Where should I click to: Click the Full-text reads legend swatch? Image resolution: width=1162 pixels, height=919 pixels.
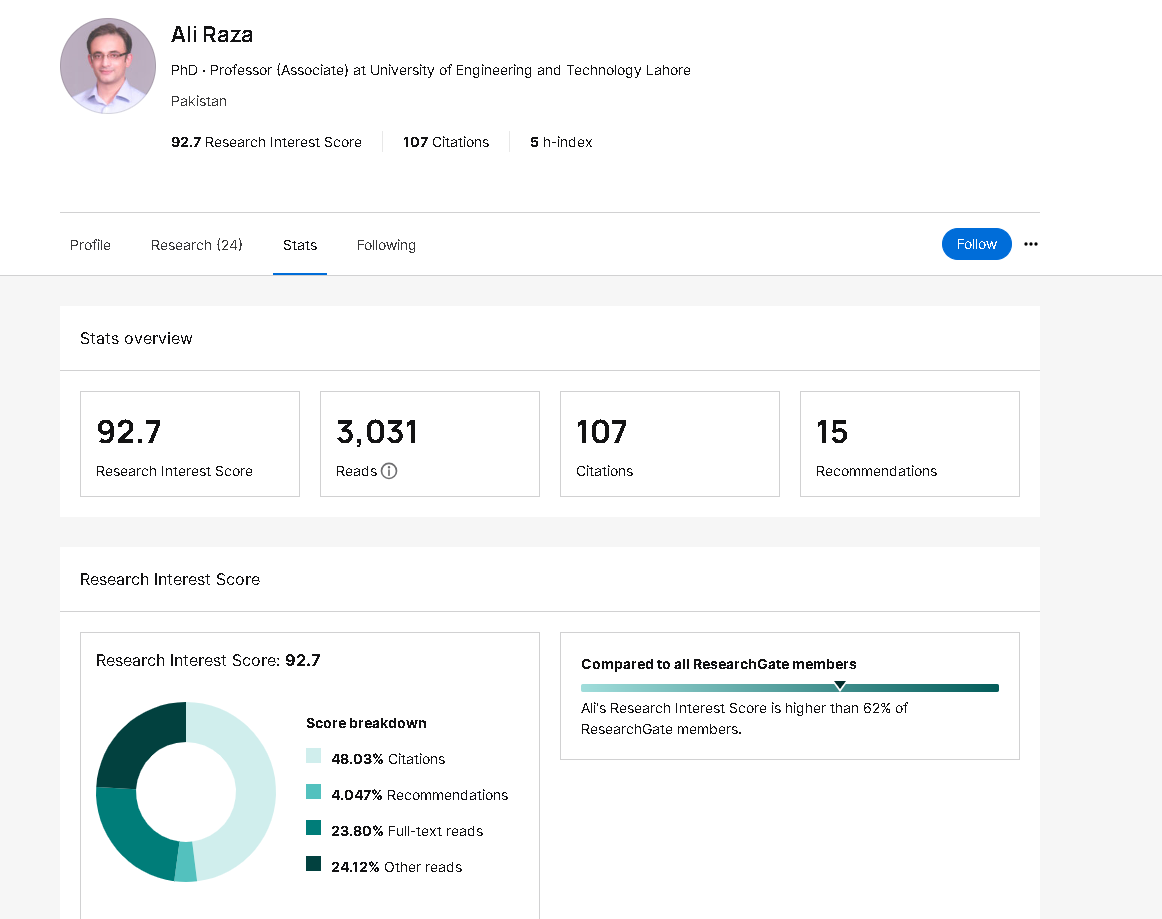point(314,828)
